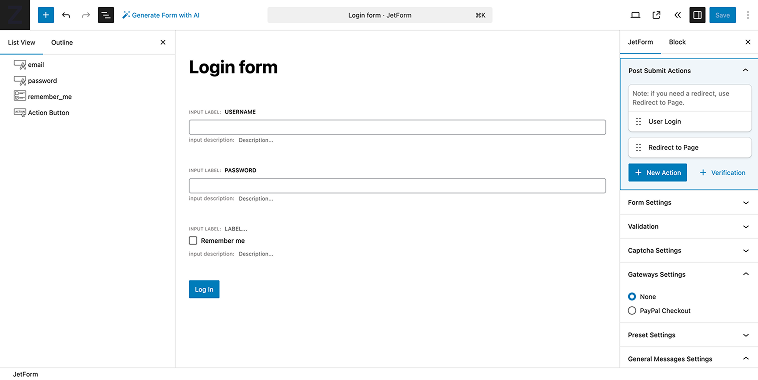Click the block inserter plus button
This screenshot has width=758, height=380.
pos(46,15)
